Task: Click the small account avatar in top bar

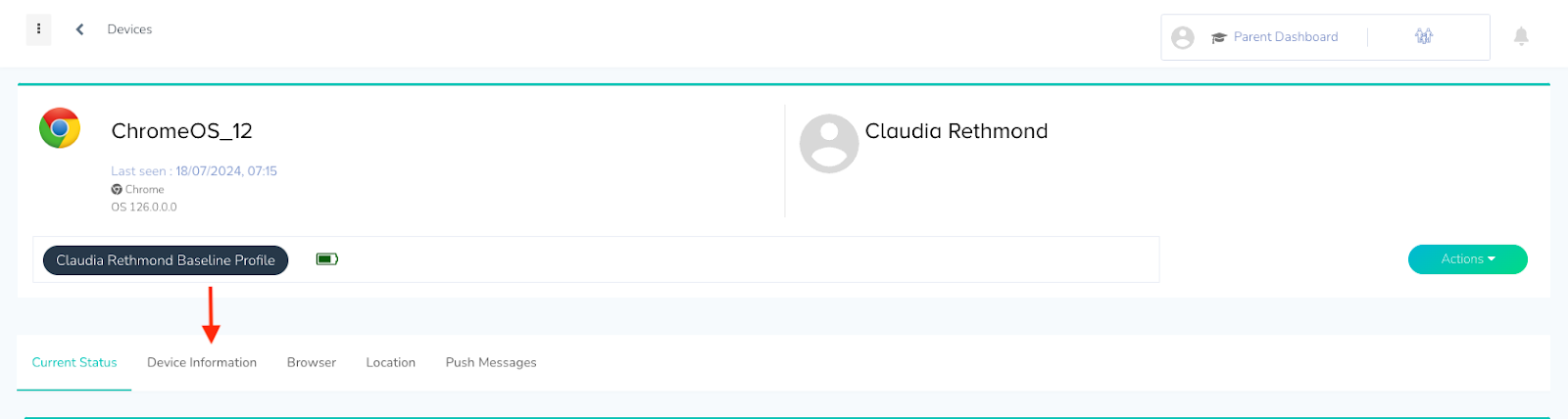Action: (1183, 37)
